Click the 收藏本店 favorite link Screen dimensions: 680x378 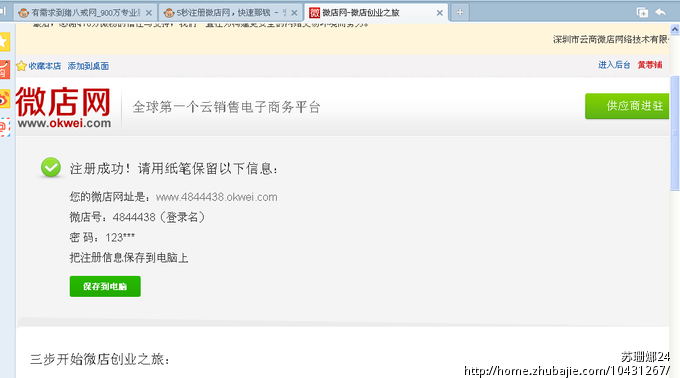click(45, 66)
